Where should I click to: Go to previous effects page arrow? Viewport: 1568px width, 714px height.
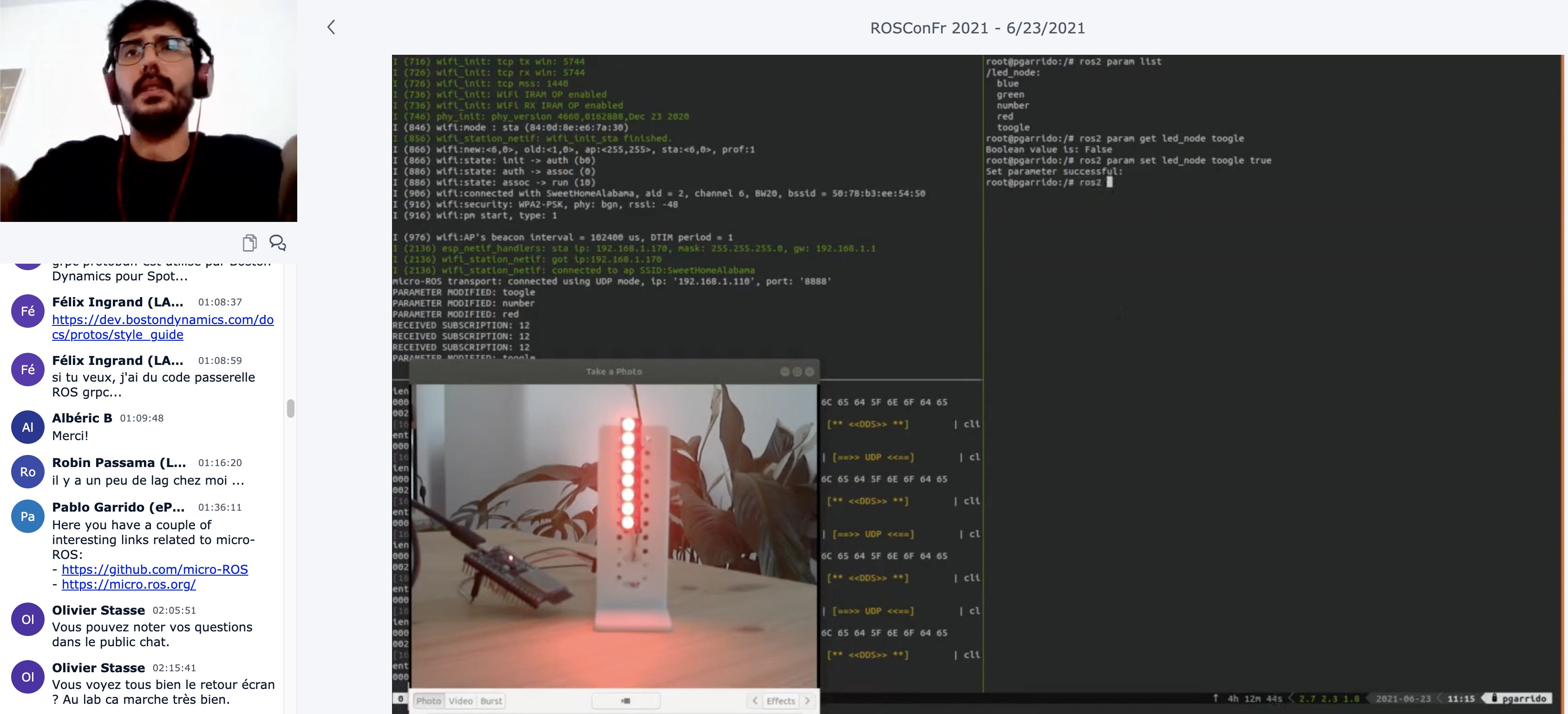tap(755, 701)
